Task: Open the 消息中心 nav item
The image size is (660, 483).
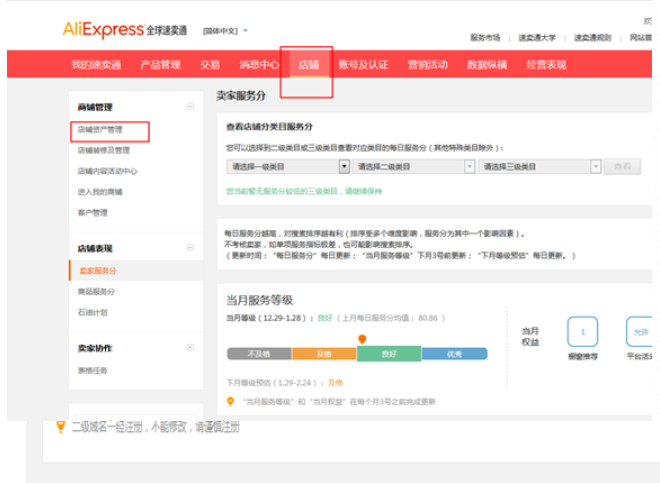Action: [259, 64]
